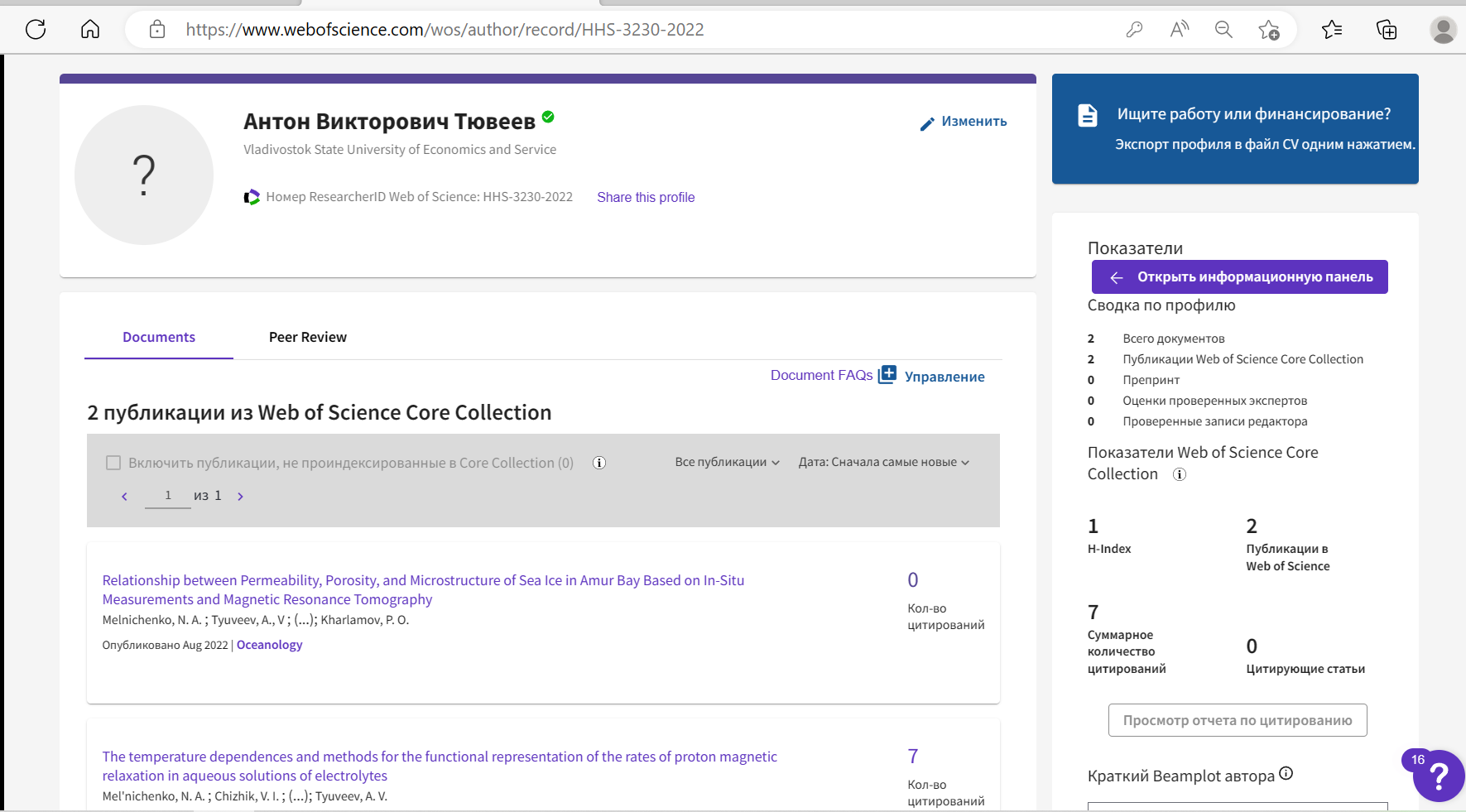Image resolution: width=1466 pixels, height=812 pixels.
Task: Click the page number input field
Action: (x=168, y=496)
